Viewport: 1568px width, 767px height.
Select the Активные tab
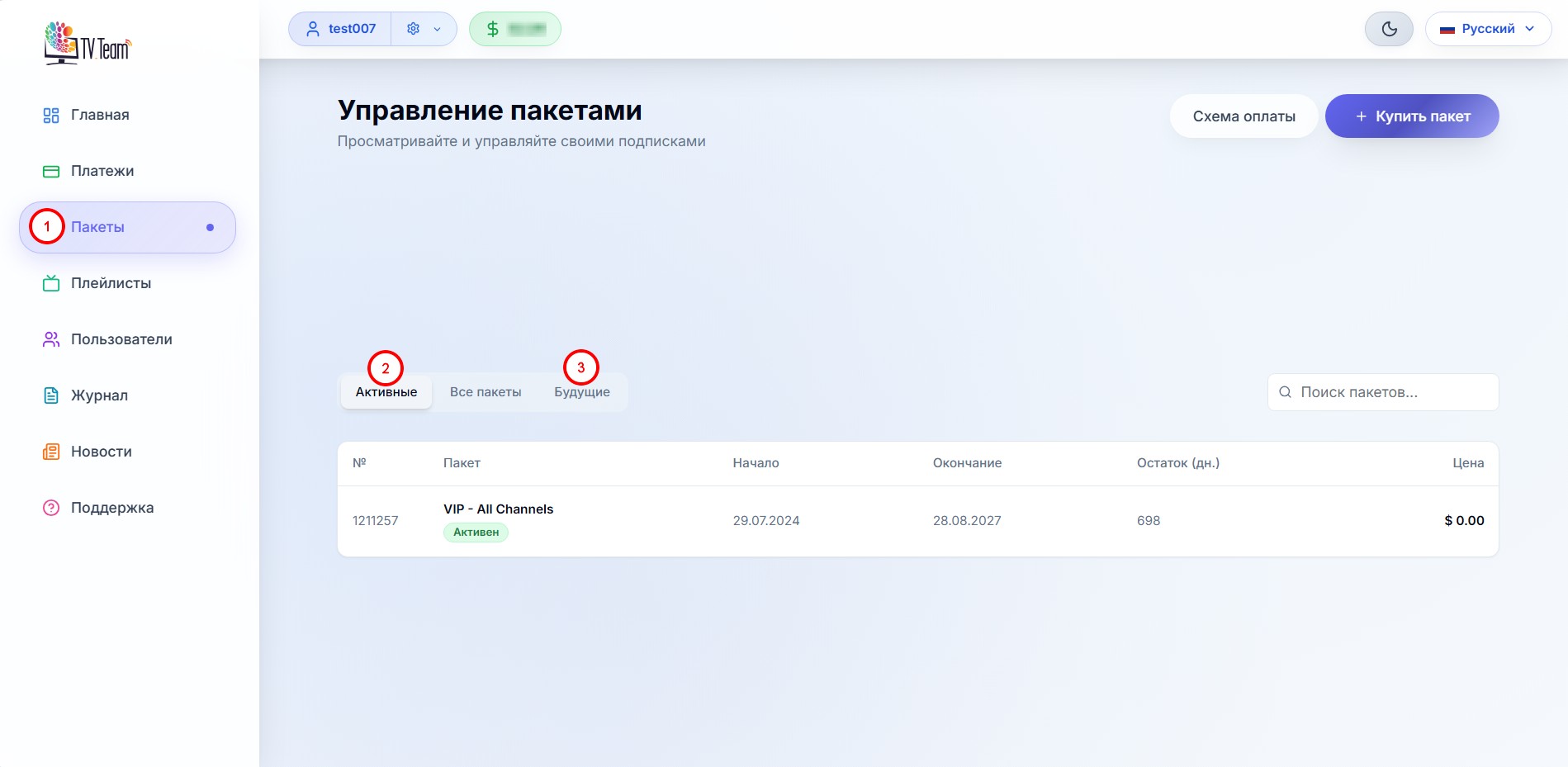pos(386,392)
